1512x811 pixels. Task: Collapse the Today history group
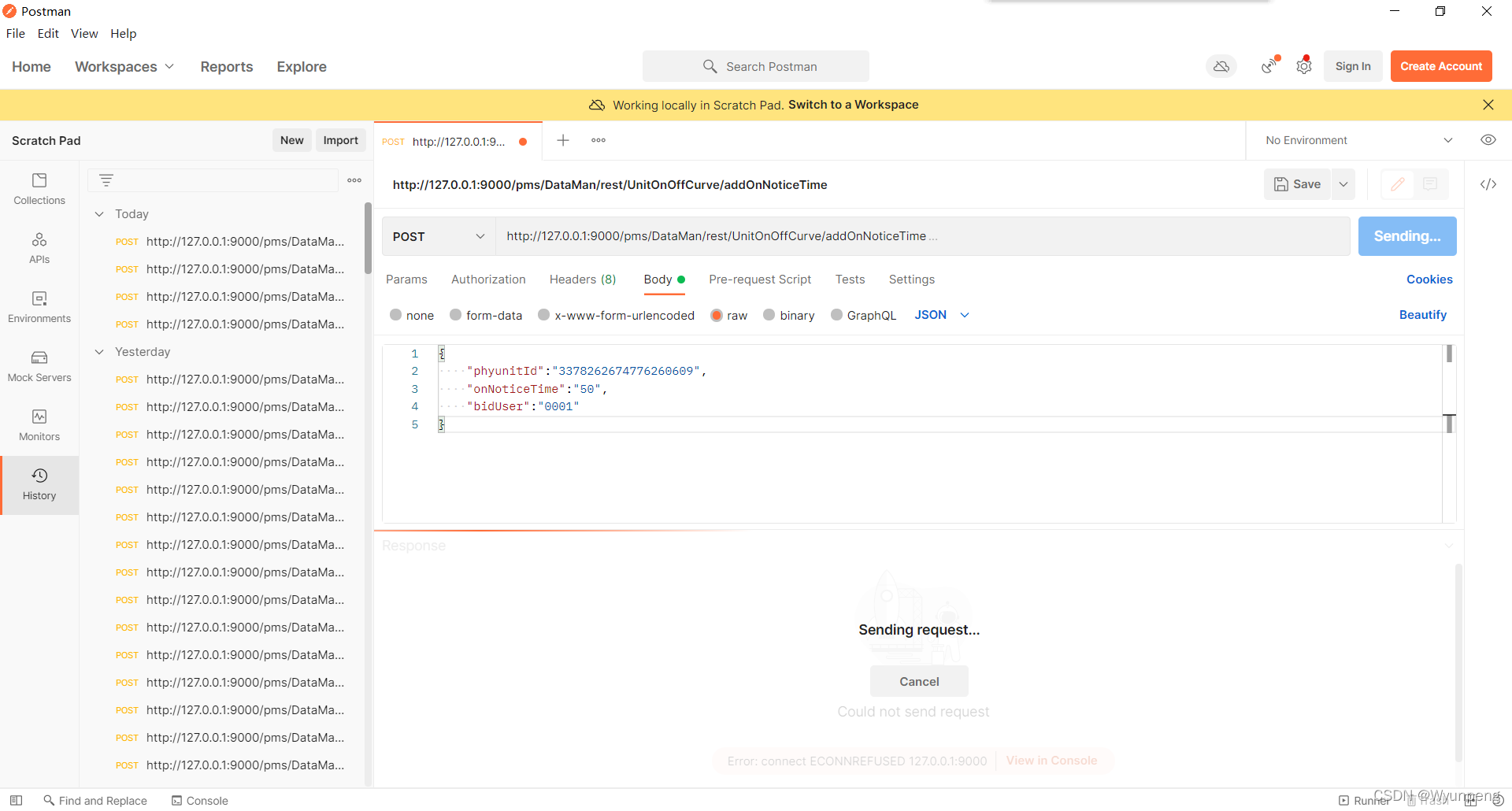tap(99, 214)
